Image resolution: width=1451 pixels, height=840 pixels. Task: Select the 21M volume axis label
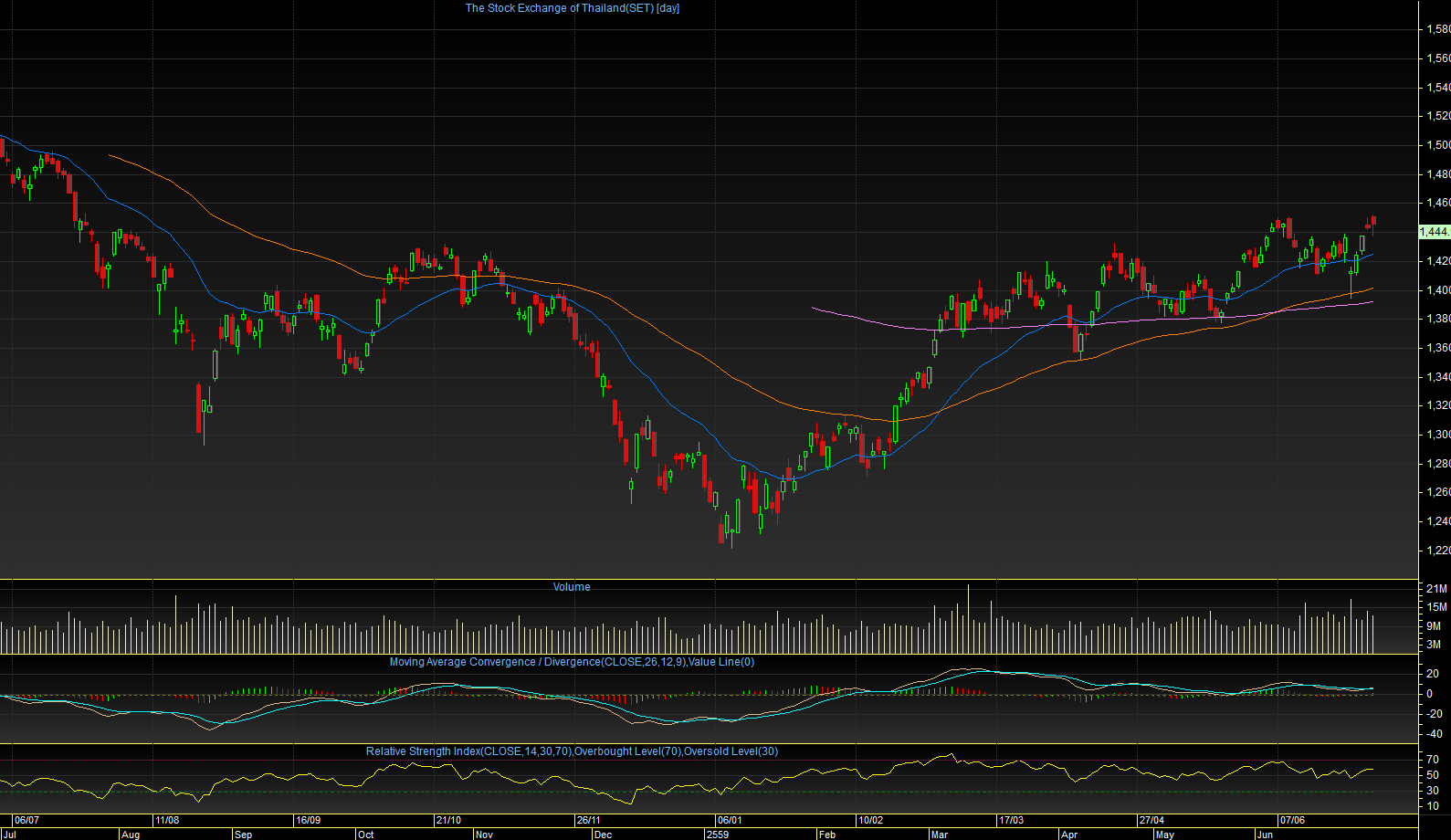pos(1435,590)
